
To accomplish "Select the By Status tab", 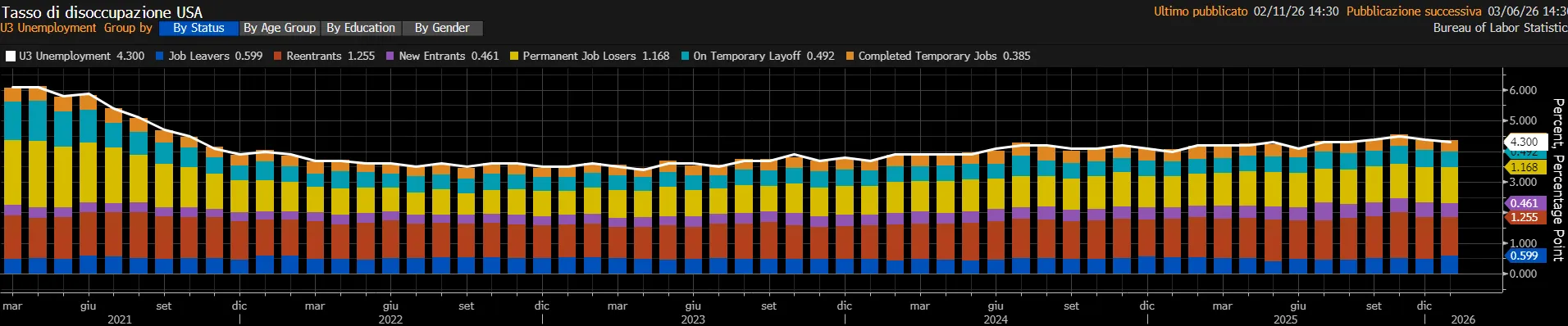I will tap(198, 28).
